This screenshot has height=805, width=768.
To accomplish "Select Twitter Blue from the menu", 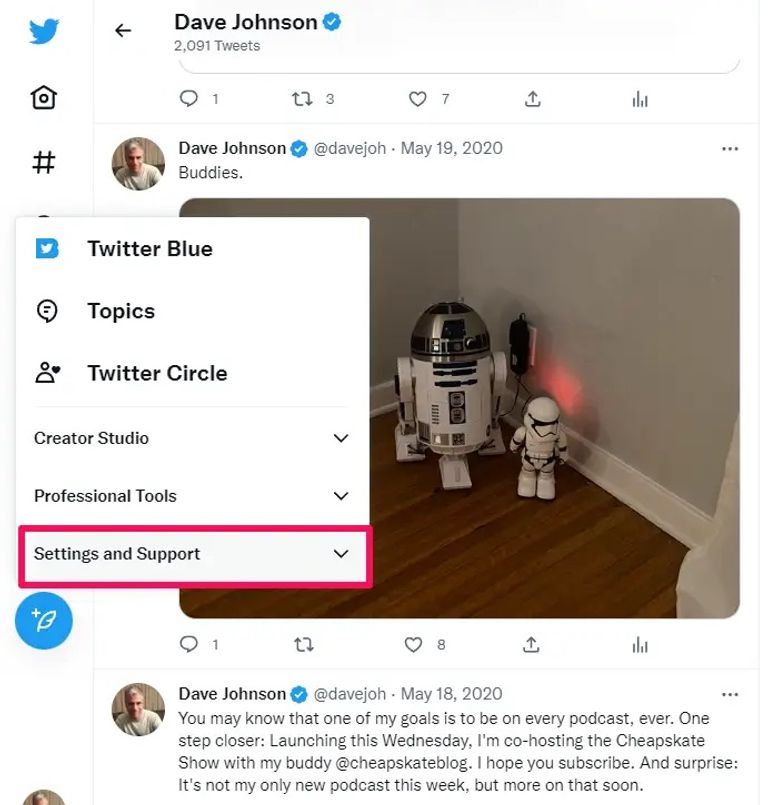I will coord(149,249).
